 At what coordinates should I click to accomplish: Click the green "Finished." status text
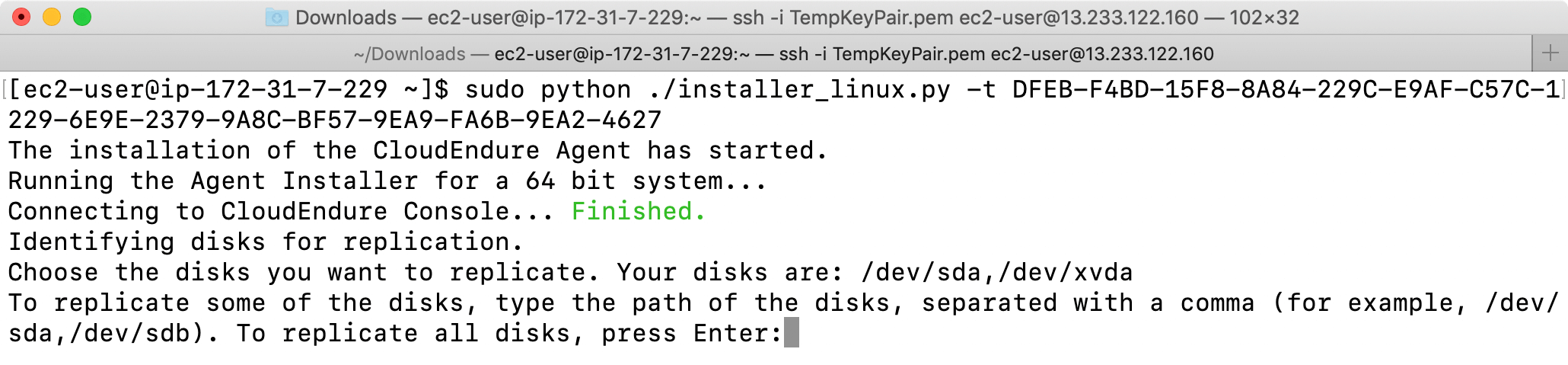tap(639, 211)
